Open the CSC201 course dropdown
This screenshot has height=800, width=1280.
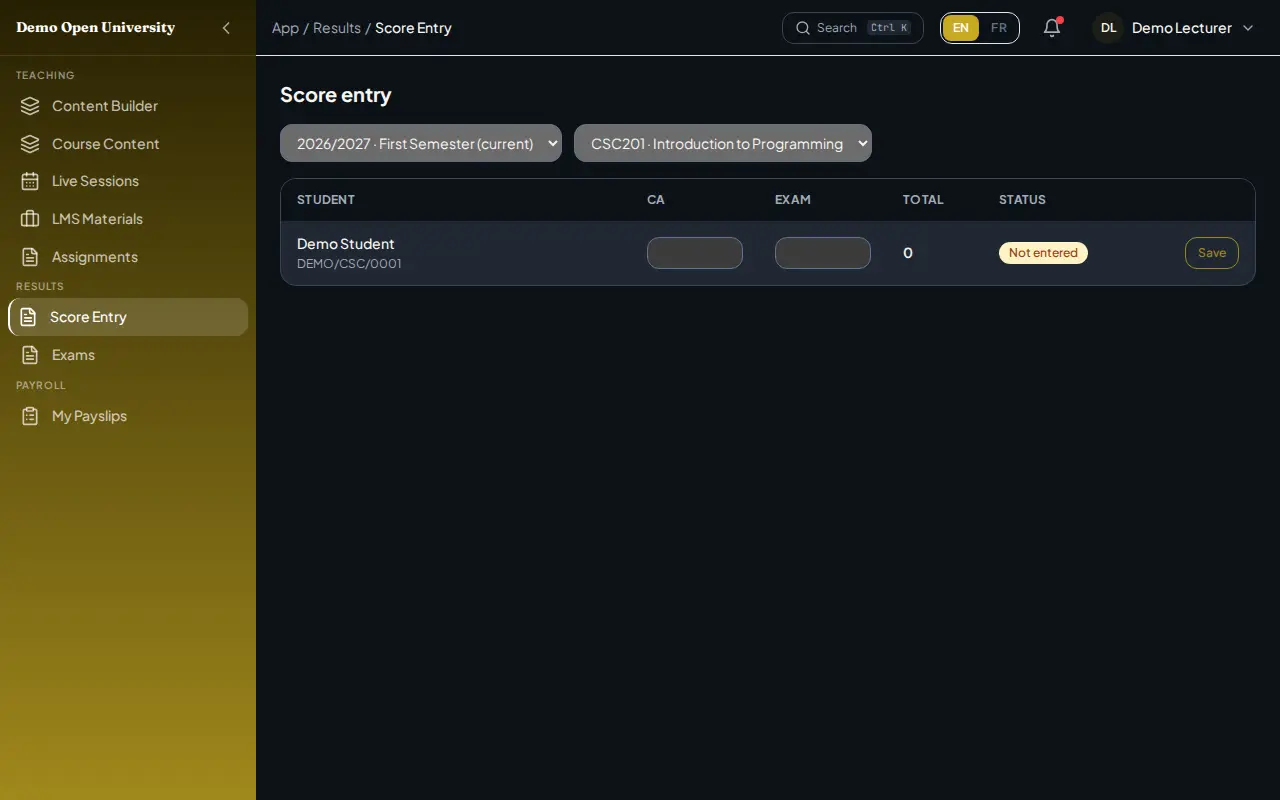click(x=723, y=143)
